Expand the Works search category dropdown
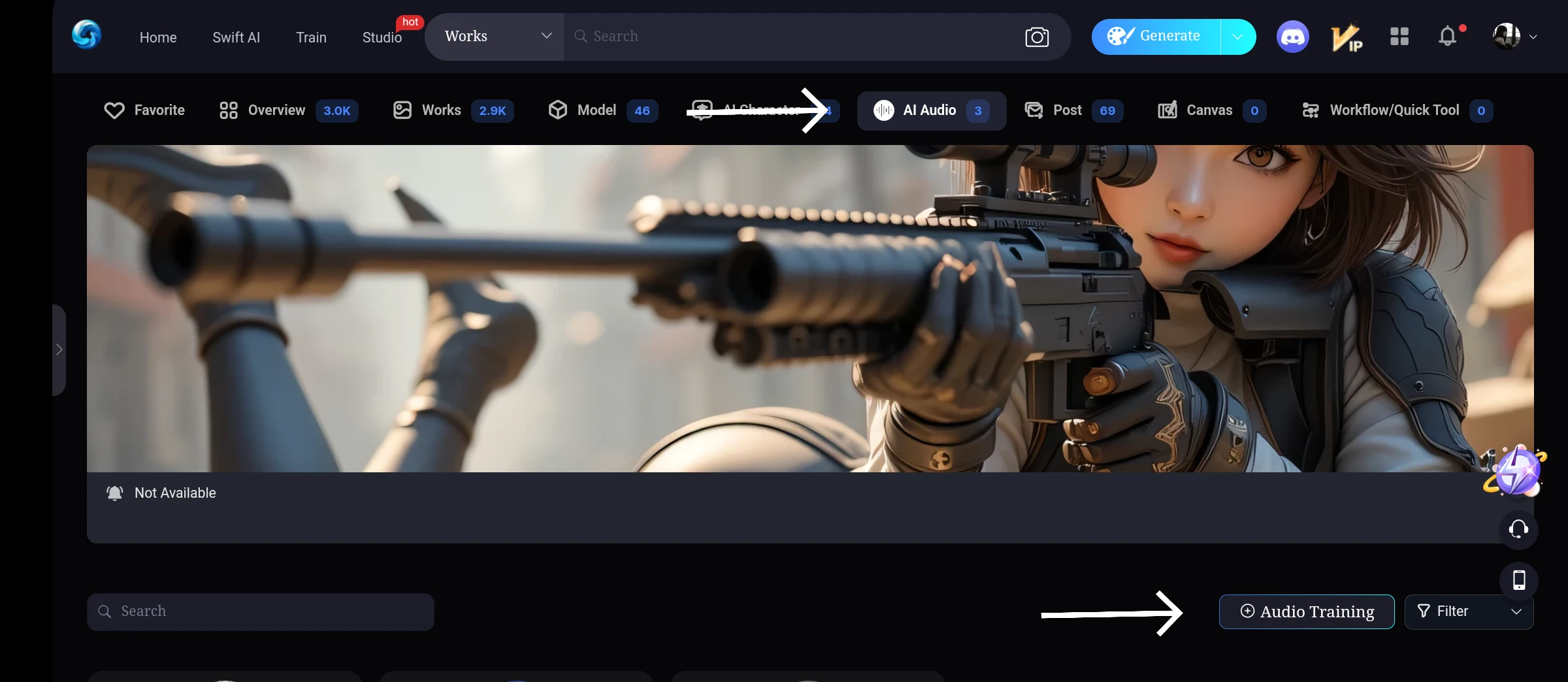1568x682 pixels. click(495, 37)
